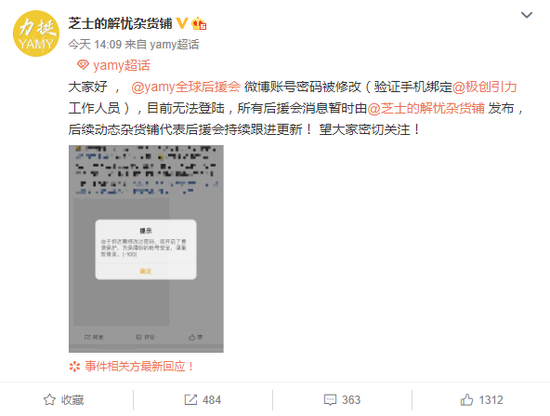
Task: Open the red yamy超话 topic tag
Action: (x=121, y=65)
